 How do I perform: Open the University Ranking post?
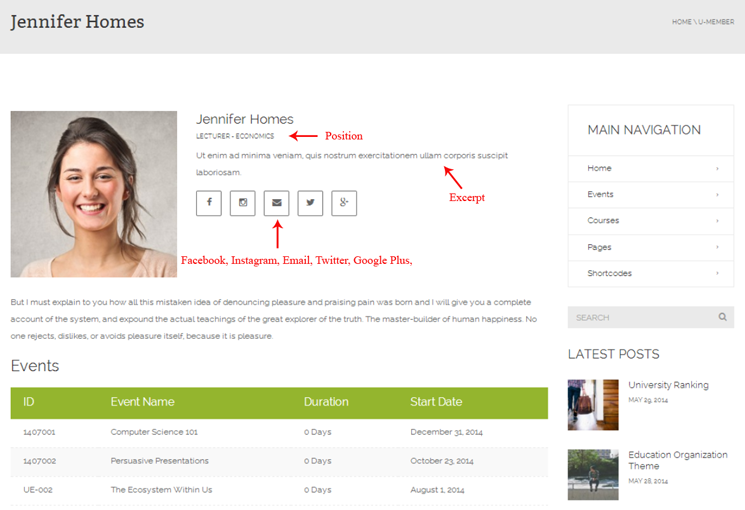[668, 385]
